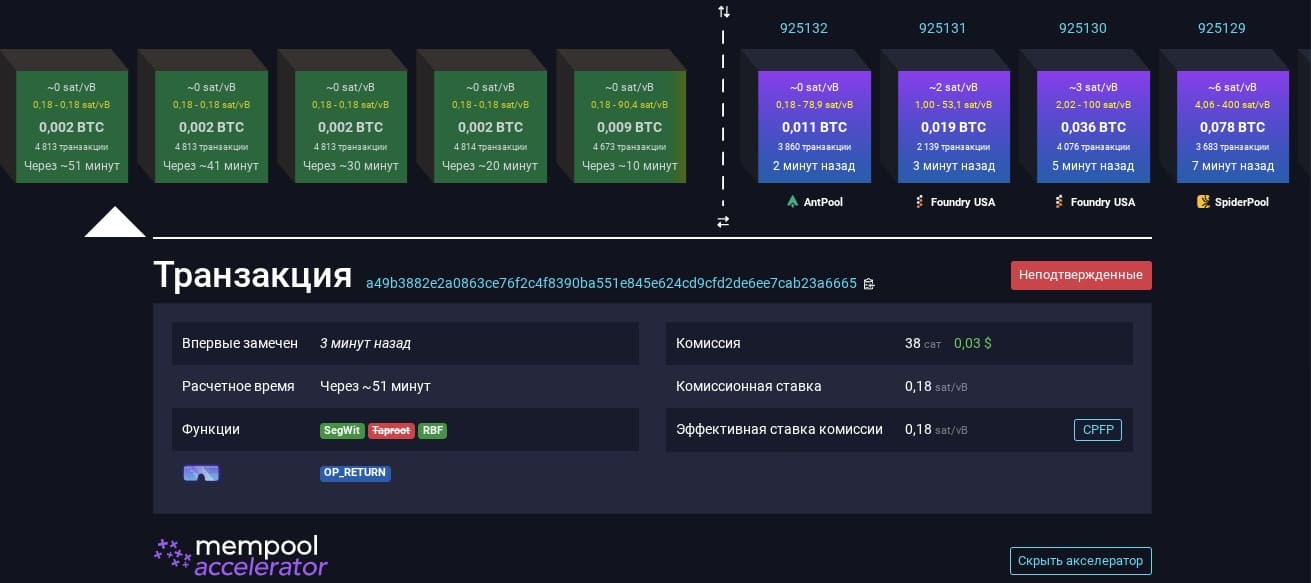Screen dimensions: 1311x583
Task: Click the AntPool logo icon
Action: tap(794, 202)
